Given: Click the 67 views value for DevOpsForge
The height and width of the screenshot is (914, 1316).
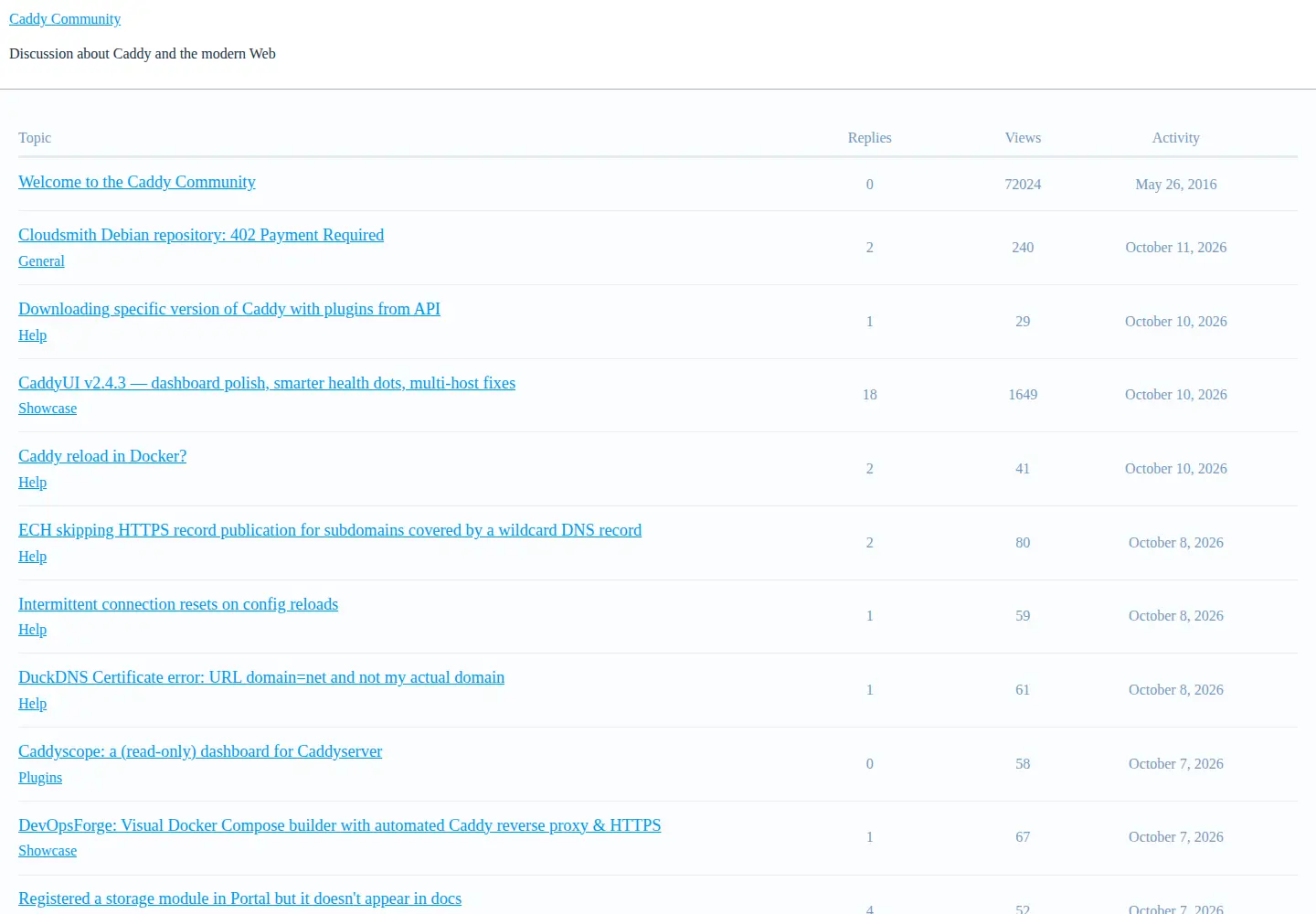Looking at the screenshot, I should point(1023,837).
